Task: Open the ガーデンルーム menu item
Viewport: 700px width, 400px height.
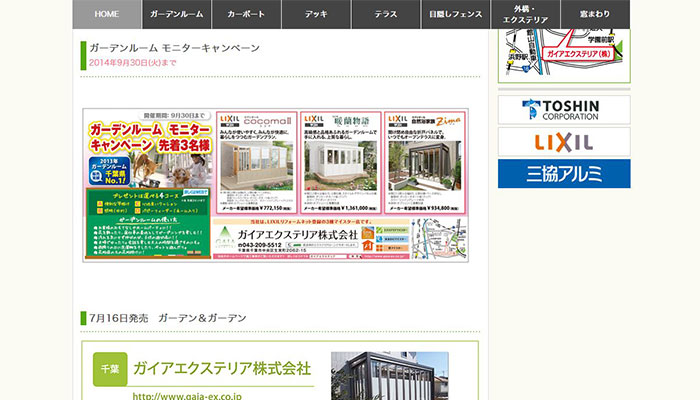Action: [x=177, y=14]
